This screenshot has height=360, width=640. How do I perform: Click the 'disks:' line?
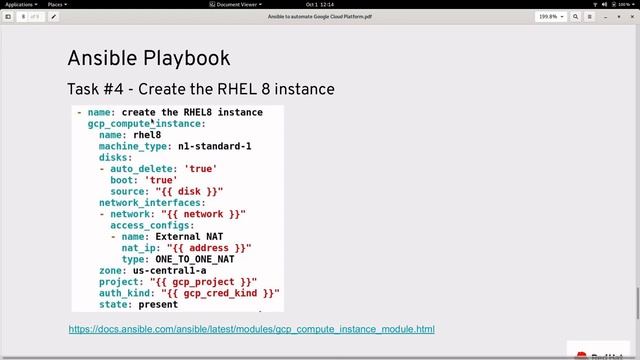pos(116,158)
